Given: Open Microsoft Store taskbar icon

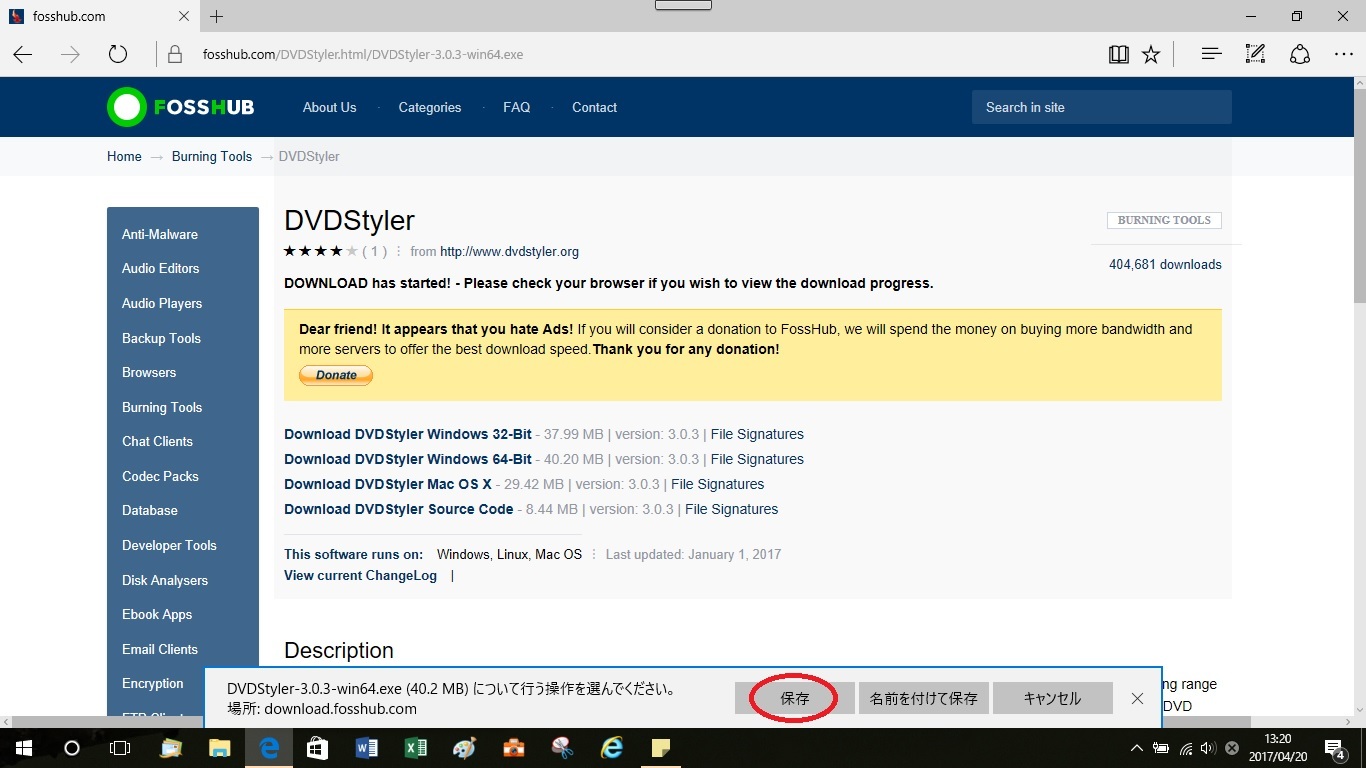Looking at the screenshot, I should coord(318,748).
